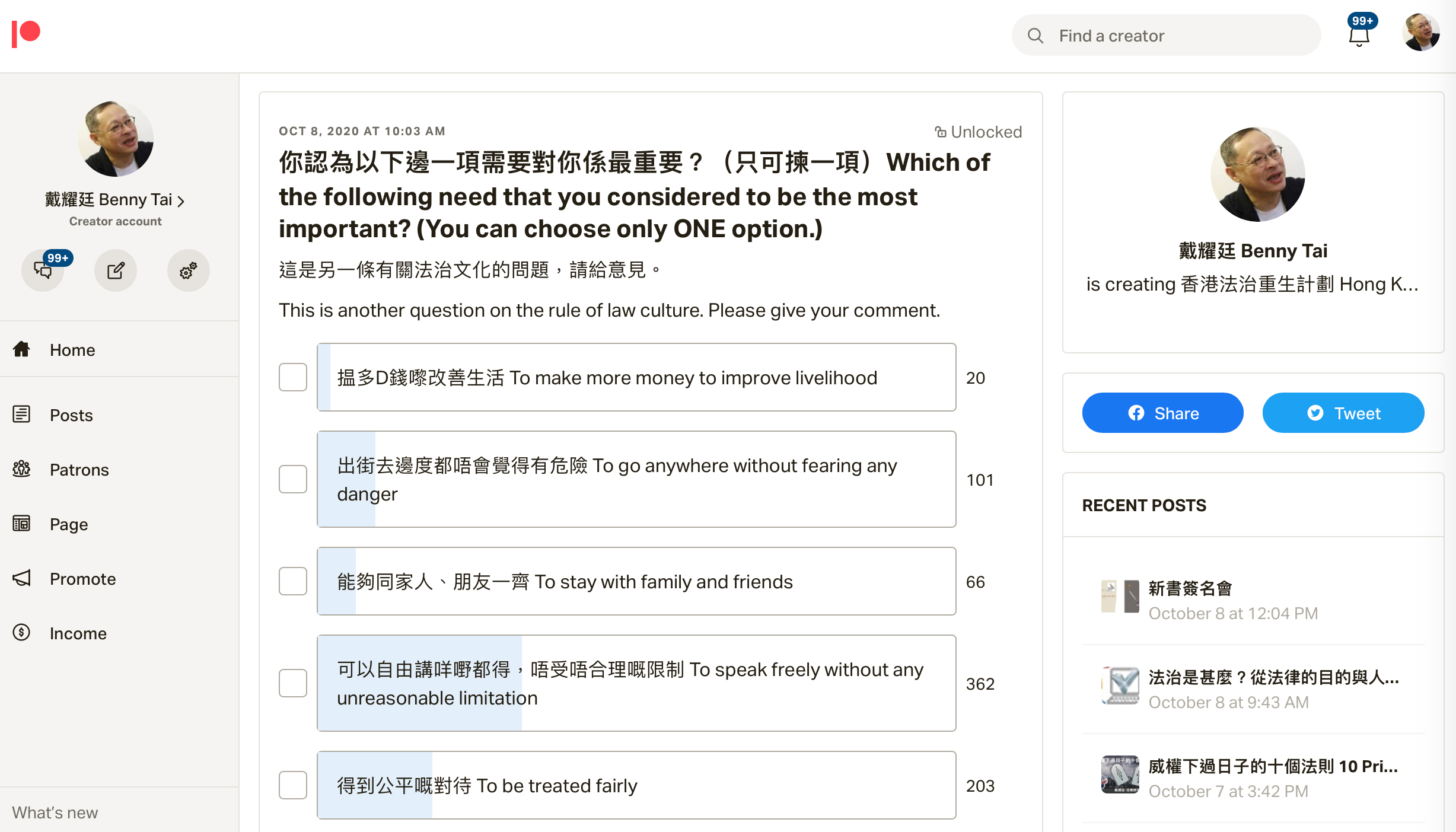The height and width of the screenshot is (832, 1456).
Task: Tick the 'To be treated fairly' checkbox
Action: pos(293,785)
